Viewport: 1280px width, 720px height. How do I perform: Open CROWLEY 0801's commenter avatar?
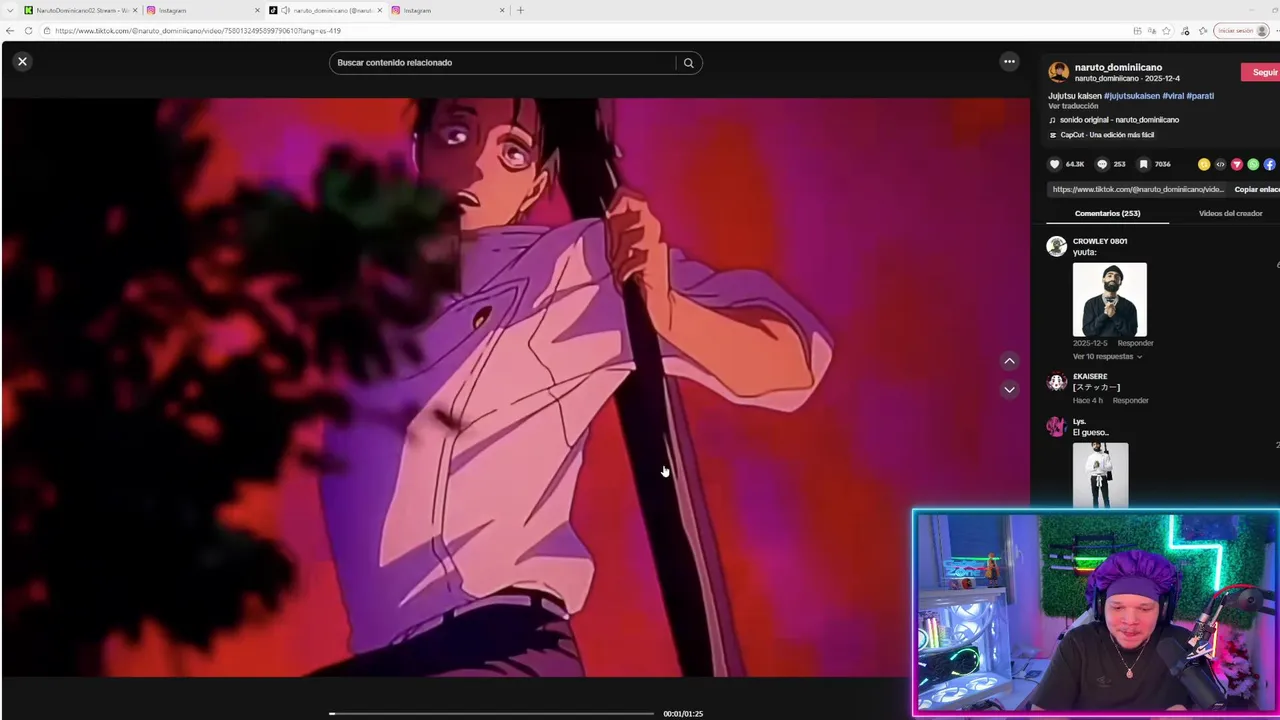tap(1056, 247)
